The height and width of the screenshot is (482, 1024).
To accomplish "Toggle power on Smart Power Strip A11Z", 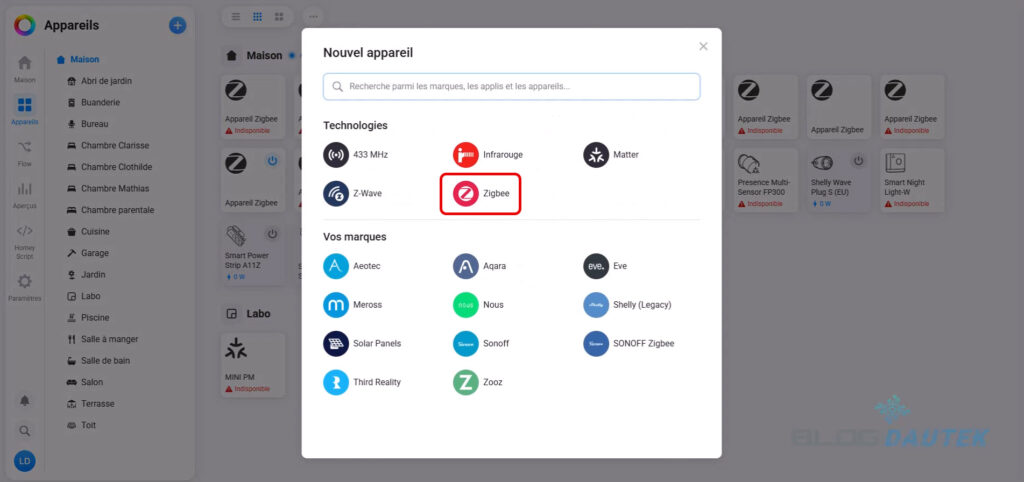I will point(272,234).
